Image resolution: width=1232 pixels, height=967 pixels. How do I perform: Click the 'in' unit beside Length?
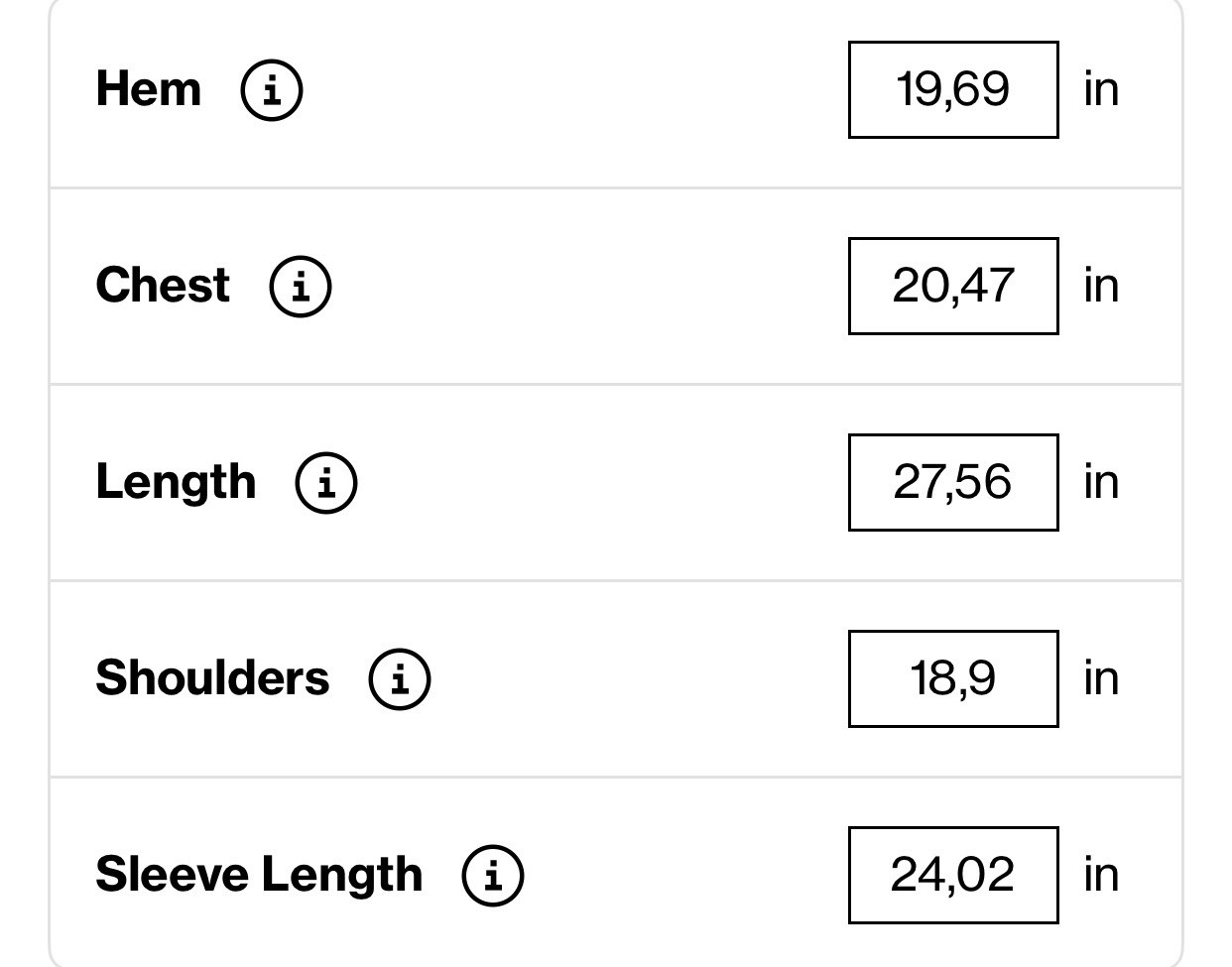(x=1101, y=482)
